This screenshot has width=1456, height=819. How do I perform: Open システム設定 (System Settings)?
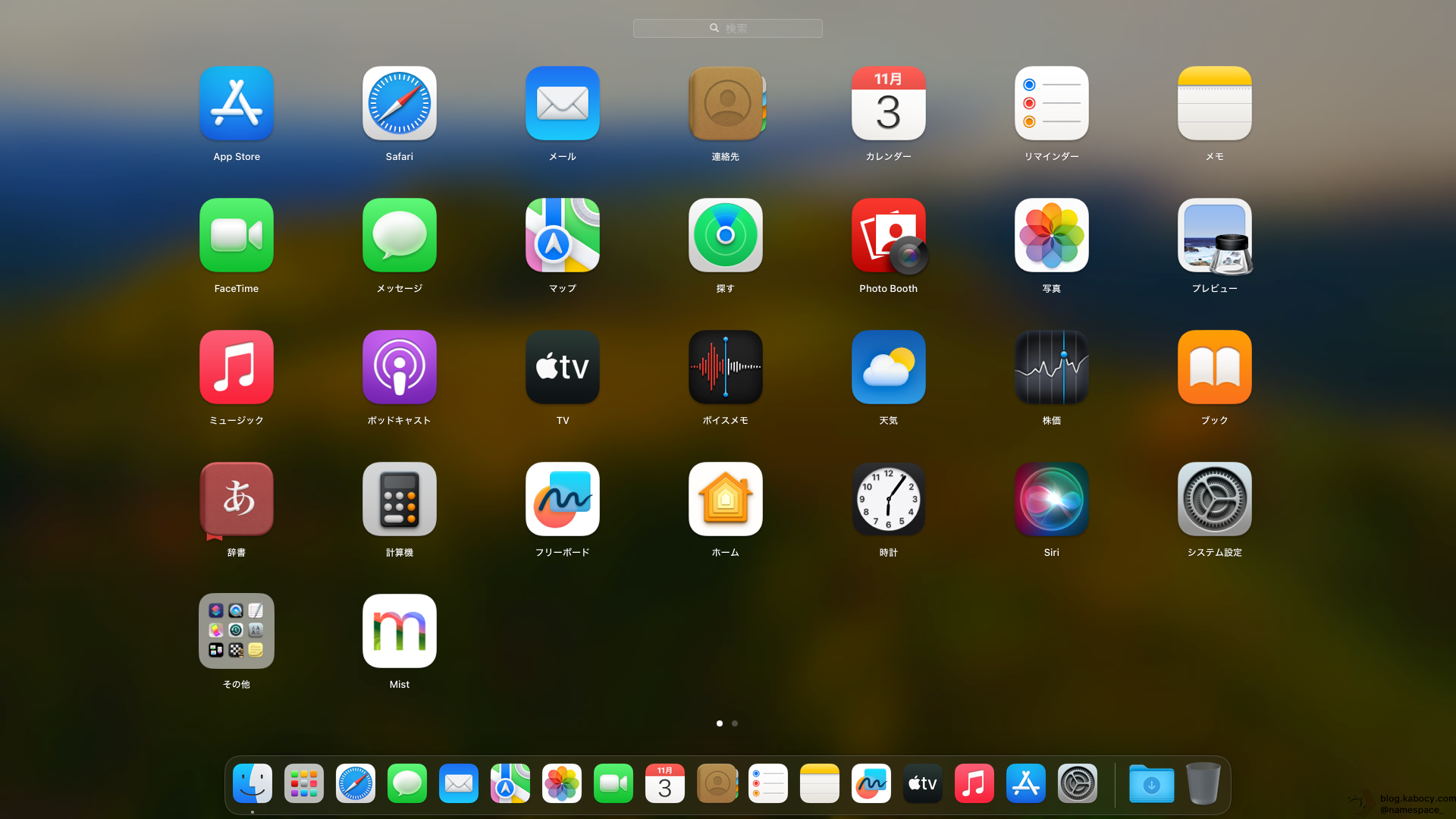pos(1214,499)
